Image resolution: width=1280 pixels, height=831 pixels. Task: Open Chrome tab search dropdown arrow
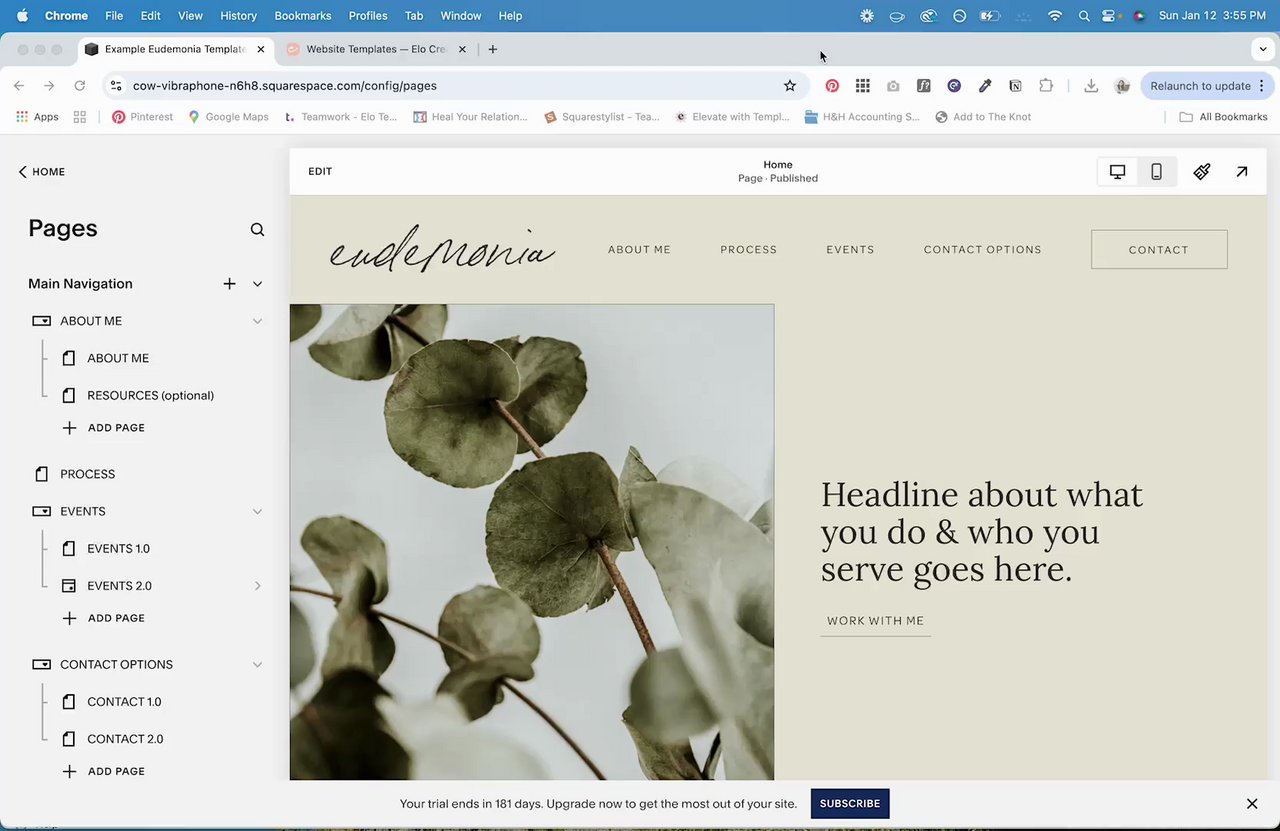click(1263, 49)
